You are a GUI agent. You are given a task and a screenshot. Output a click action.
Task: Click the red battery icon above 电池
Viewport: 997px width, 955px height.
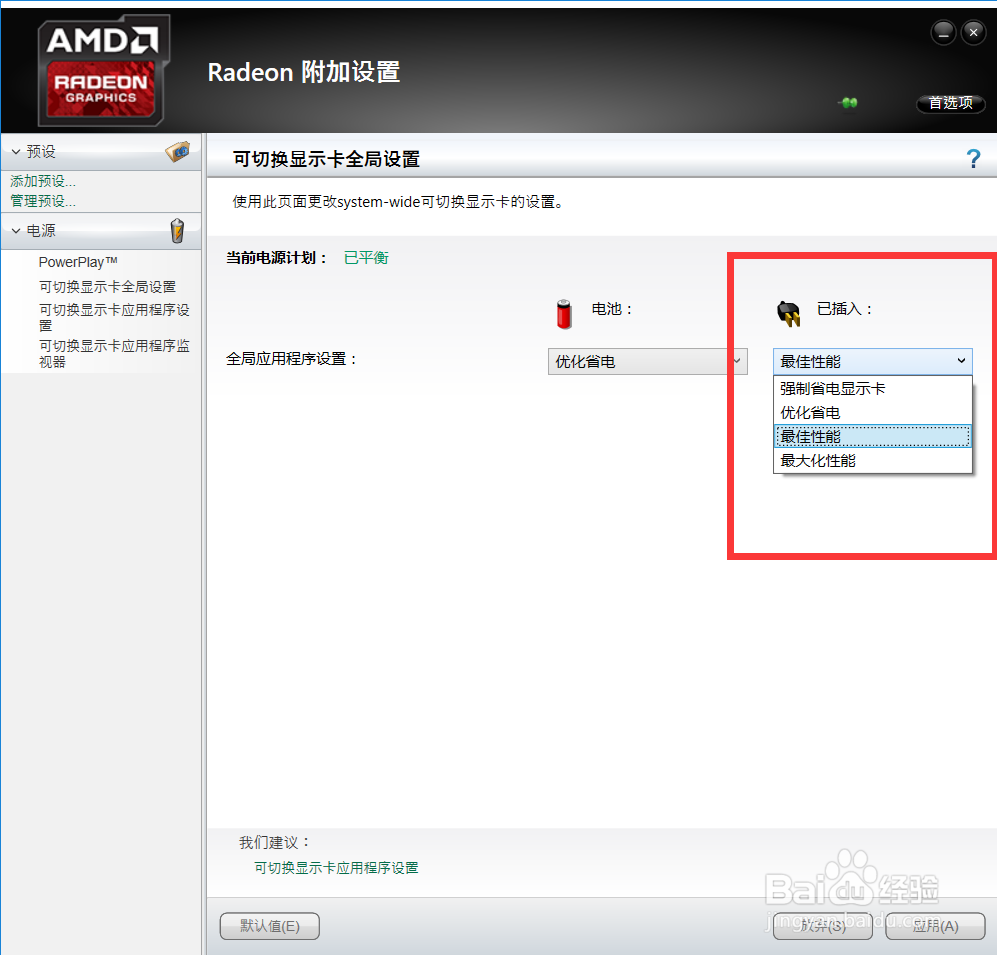click(563, 312)
